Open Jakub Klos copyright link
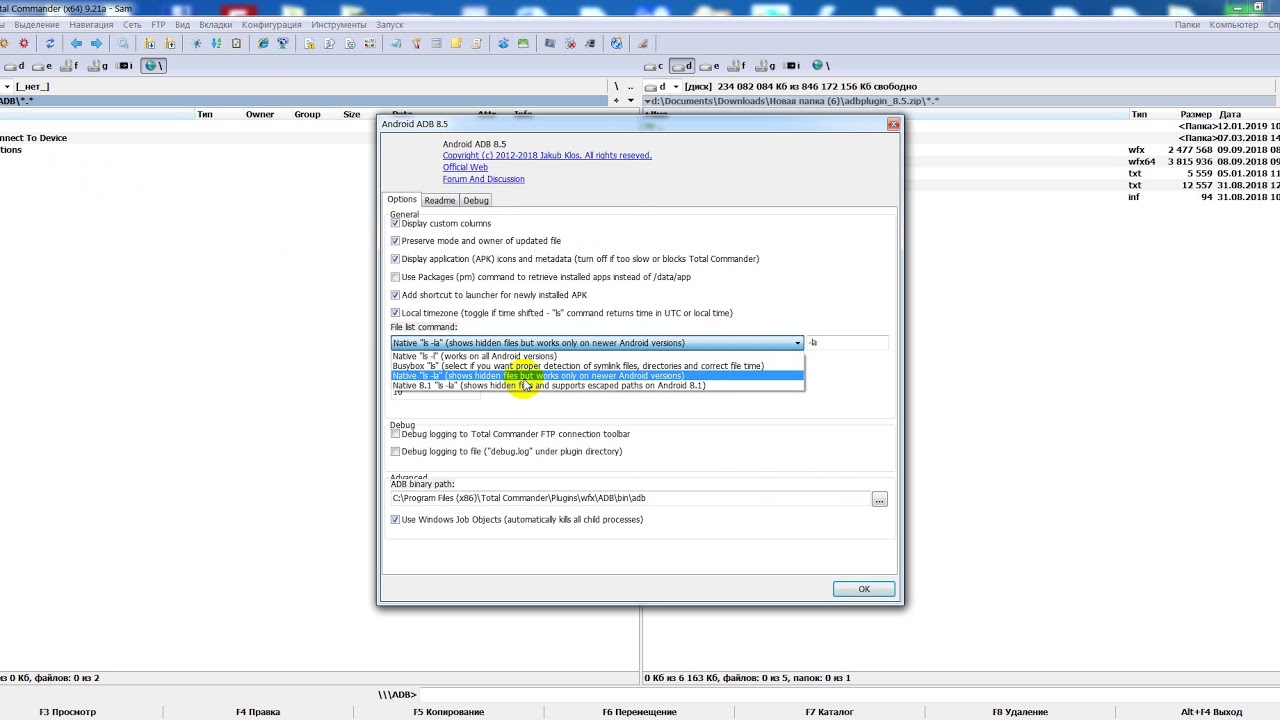The height and width of the screenshot is (720, 1280). (547, 156)
